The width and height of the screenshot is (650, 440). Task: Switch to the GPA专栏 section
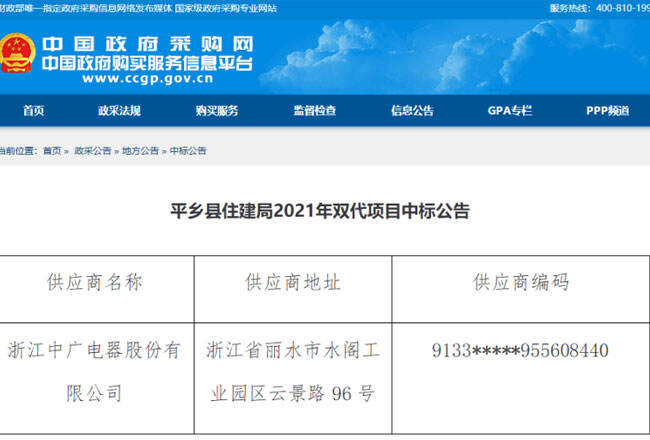[x=509, y=111]
